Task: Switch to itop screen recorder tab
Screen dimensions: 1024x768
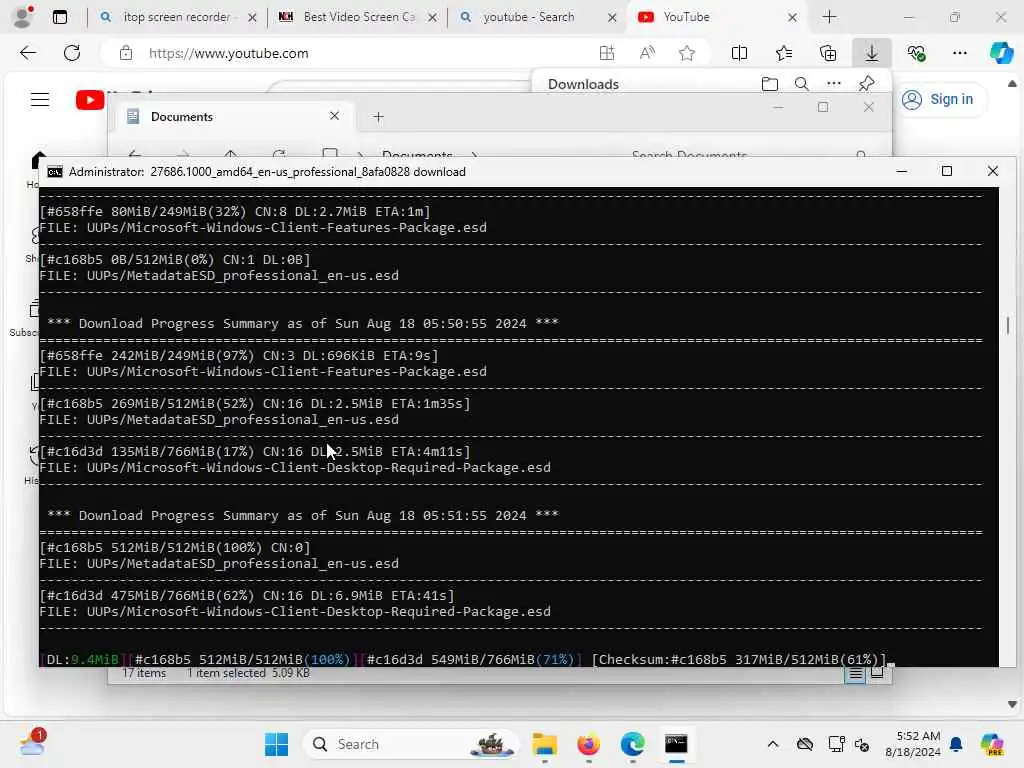Action: (177, 17)
